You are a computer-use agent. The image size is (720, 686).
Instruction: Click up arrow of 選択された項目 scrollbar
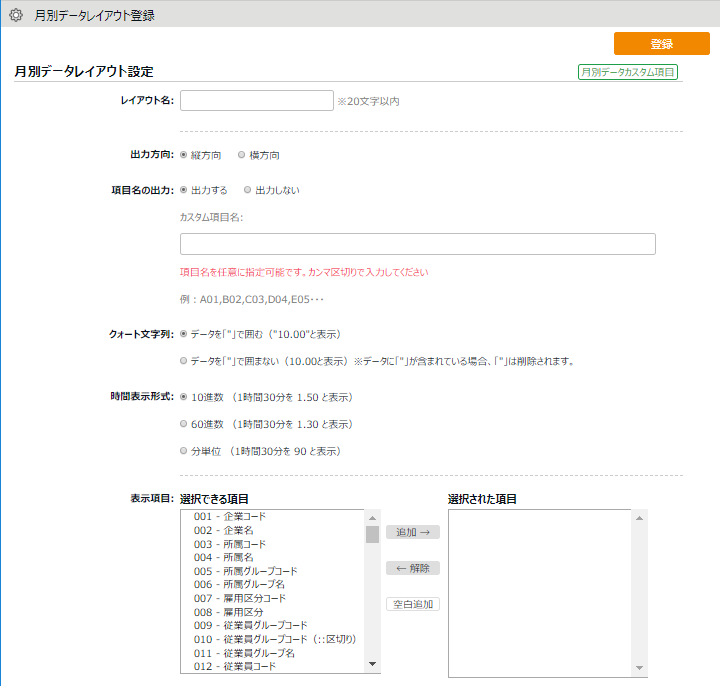(x=639, y=518)
